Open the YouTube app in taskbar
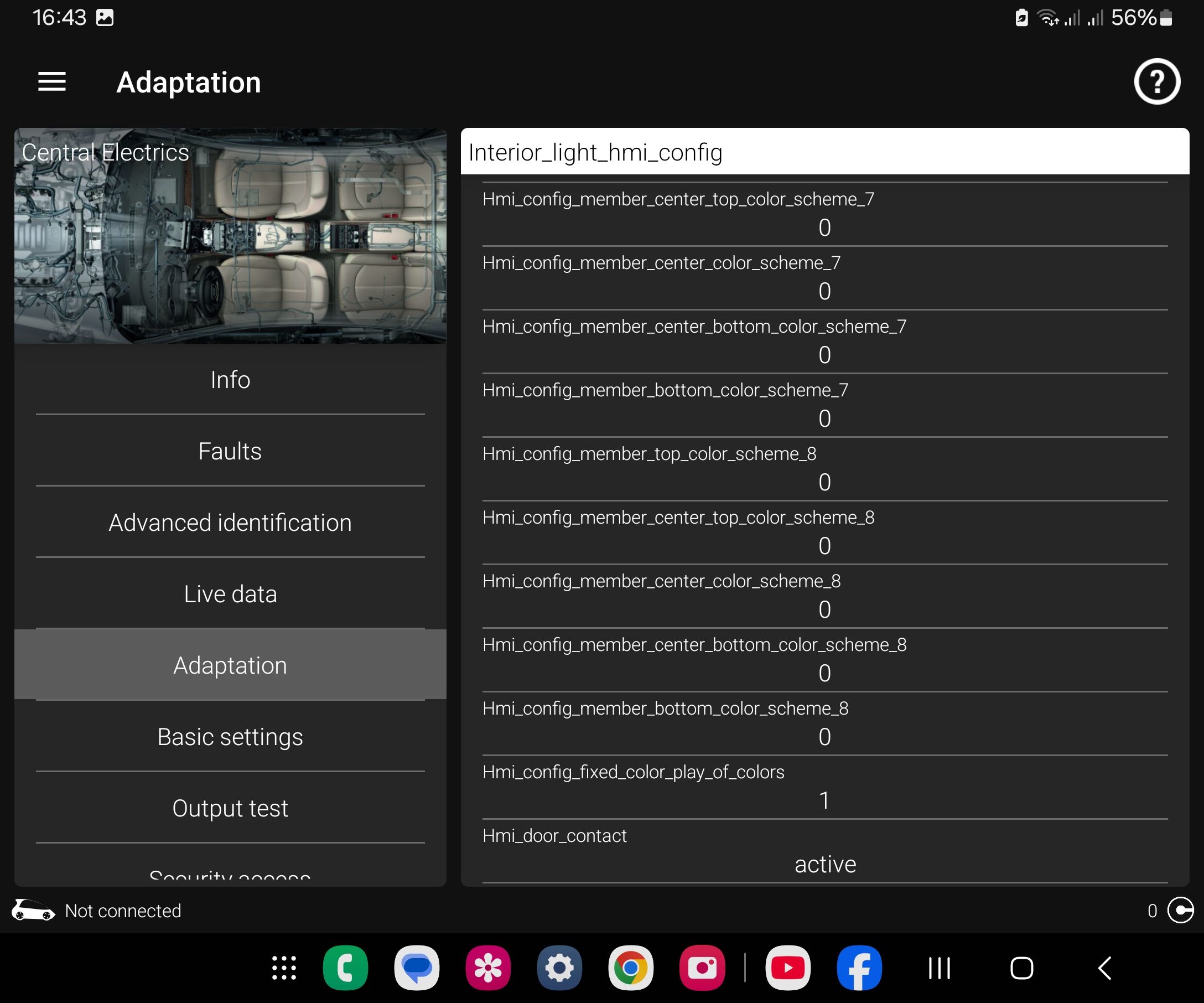This screenshot has height=1003, width=1204. [x=787, y=968]
